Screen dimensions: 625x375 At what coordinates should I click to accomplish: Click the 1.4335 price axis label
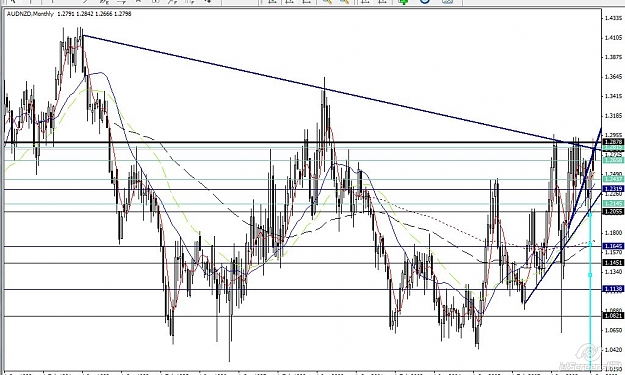(613, 18)
